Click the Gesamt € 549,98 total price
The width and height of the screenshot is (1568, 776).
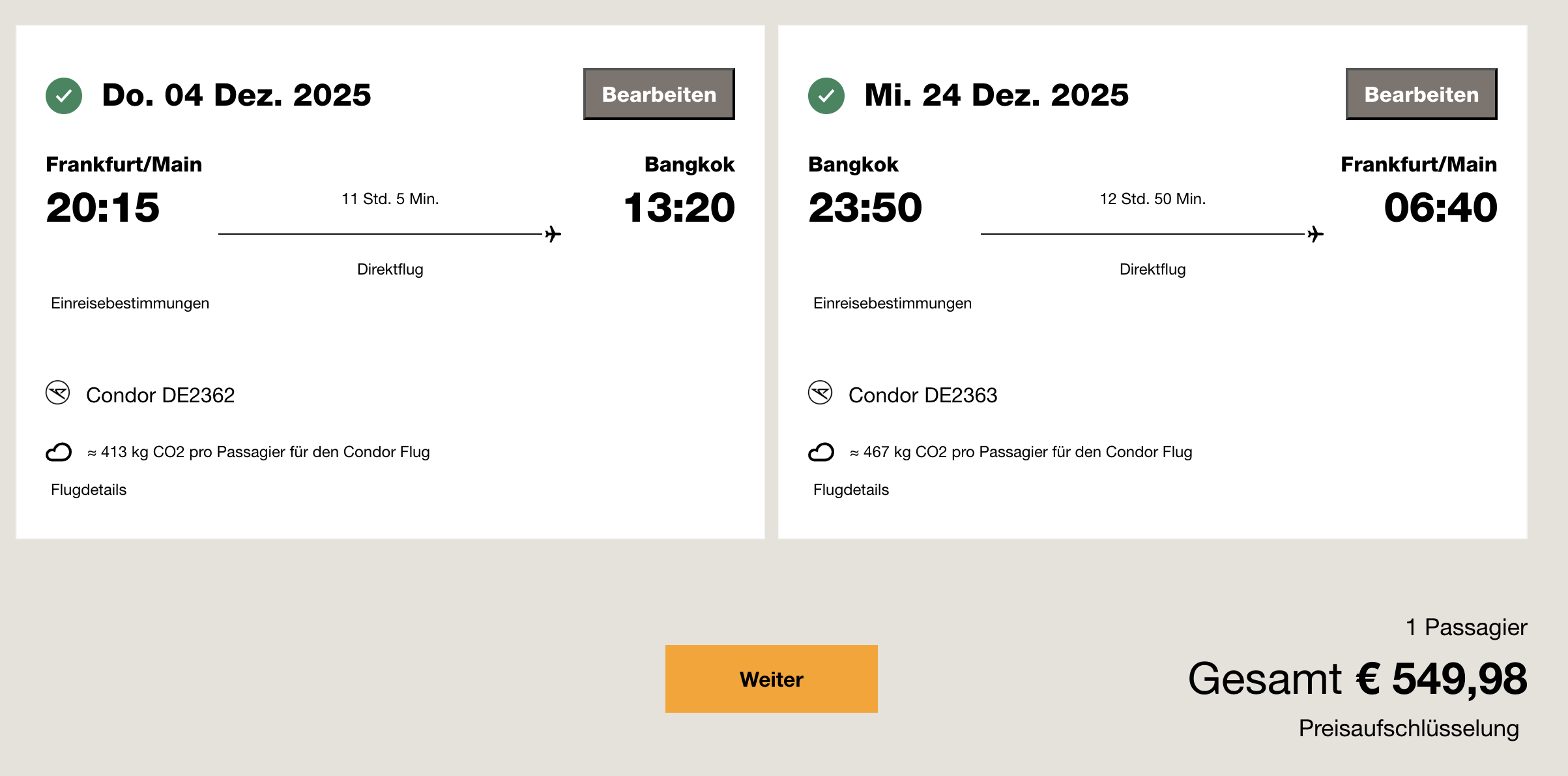click(x=1357, y=679)
